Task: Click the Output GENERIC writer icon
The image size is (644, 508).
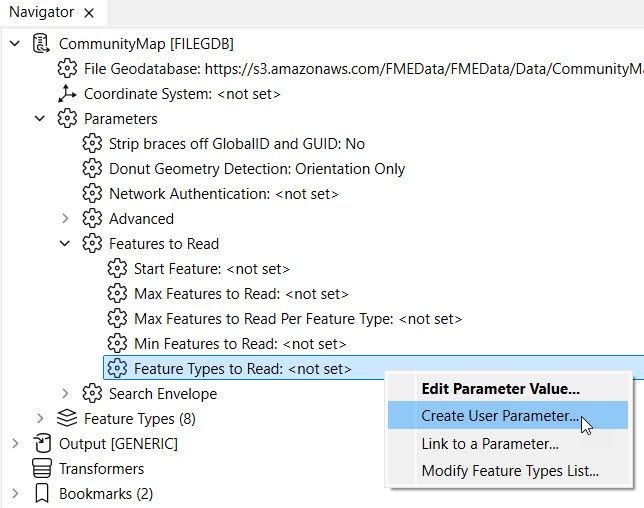Action: [x=42, y=444]
